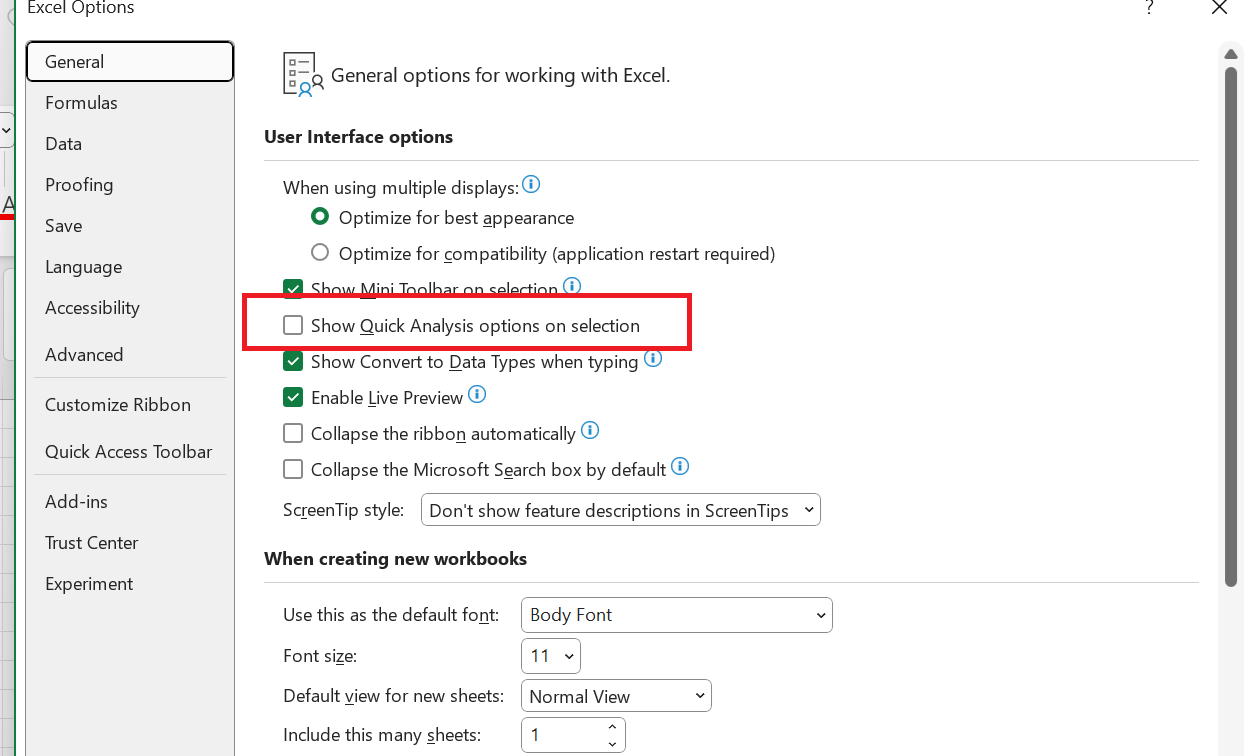Disable Show Mini Toolbar on selection

coord(293,289)
